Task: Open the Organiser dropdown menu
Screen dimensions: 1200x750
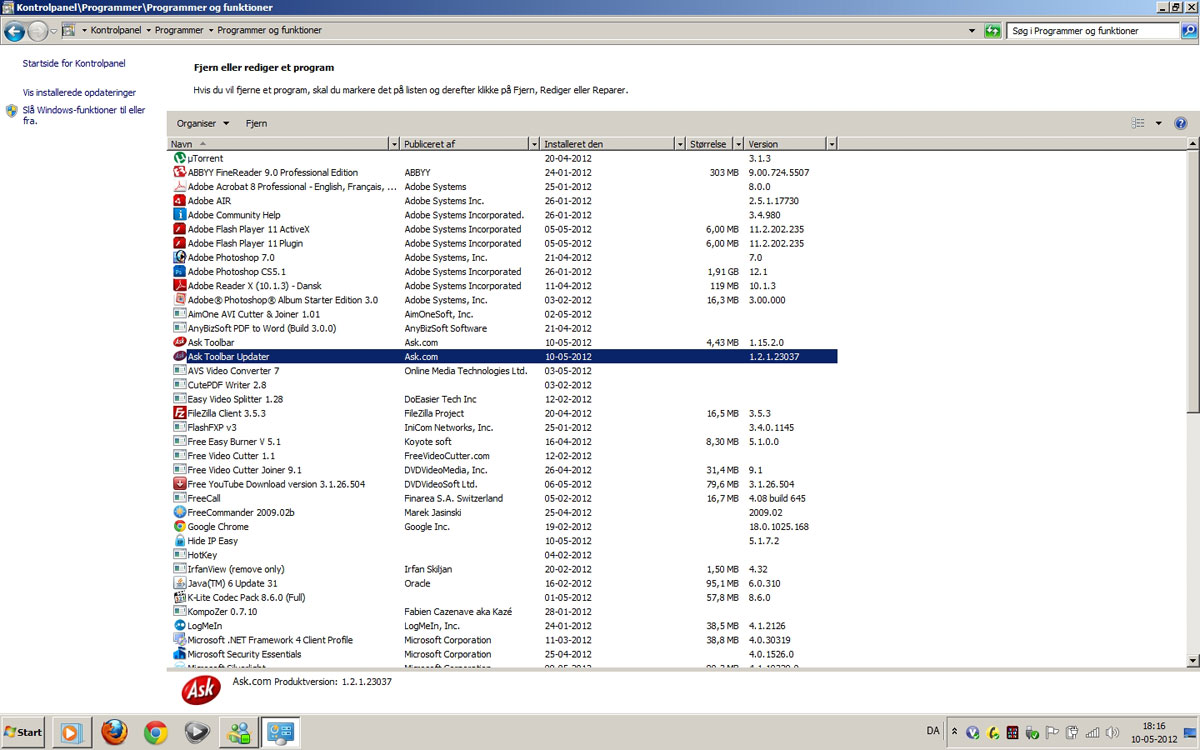Action: tap(203, 123)
